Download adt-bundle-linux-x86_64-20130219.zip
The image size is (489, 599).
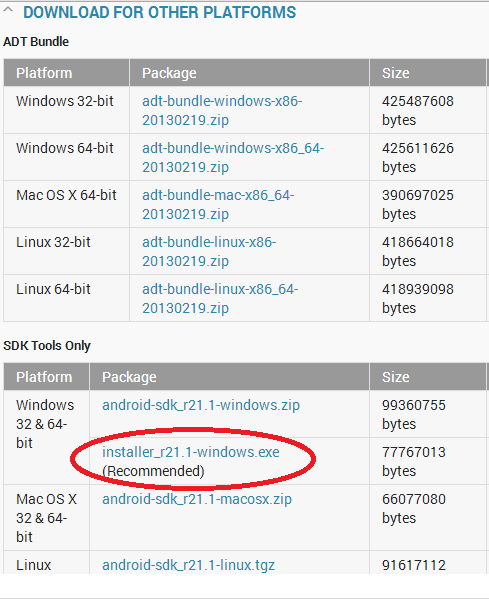click(220, 298)
